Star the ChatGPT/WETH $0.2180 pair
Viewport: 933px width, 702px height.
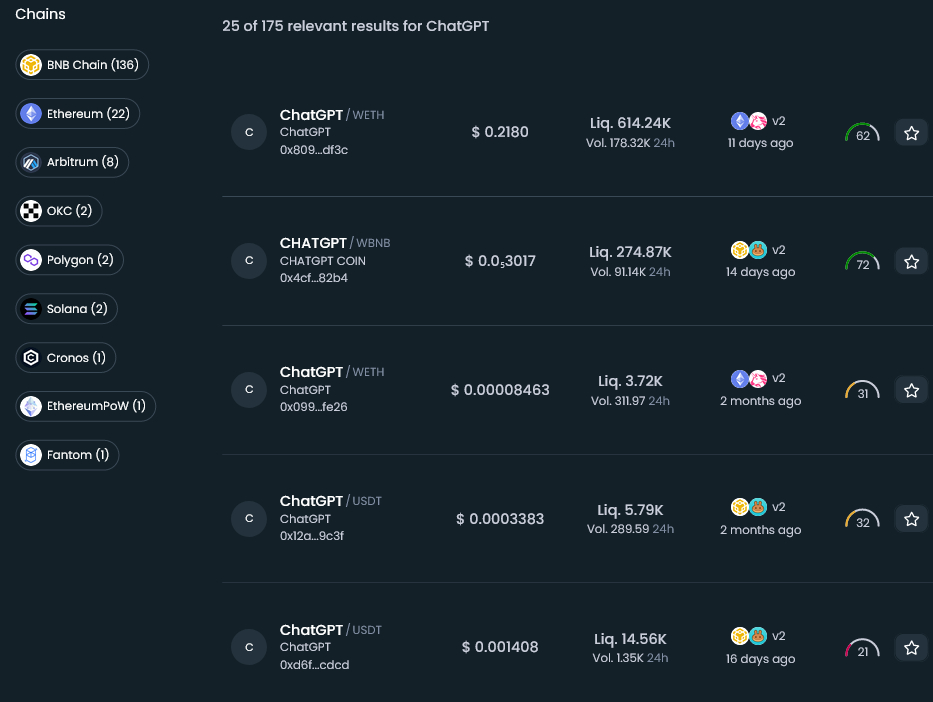[x=911, y=133]
